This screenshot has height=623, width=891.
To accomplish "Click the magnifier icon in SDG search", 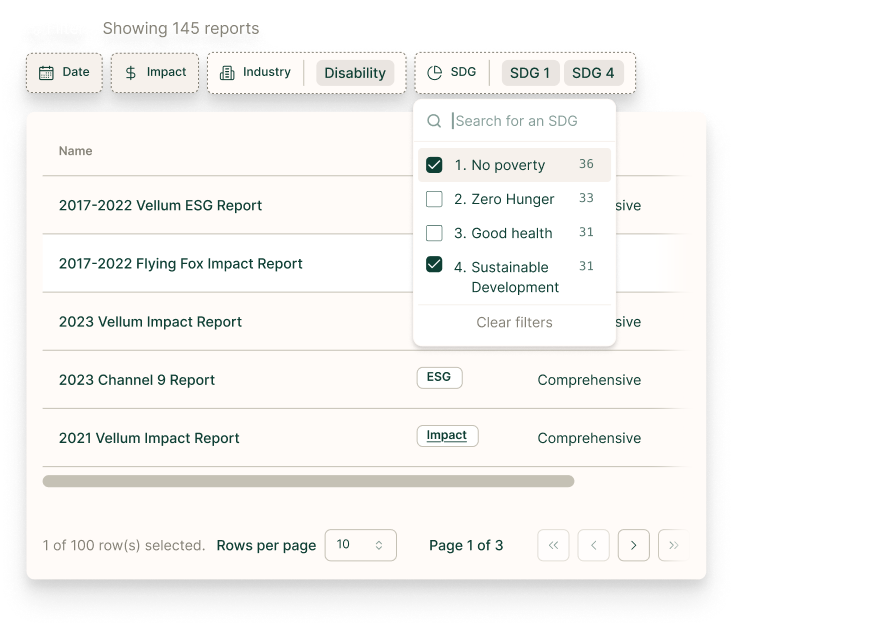I will [x=434, y=121].
